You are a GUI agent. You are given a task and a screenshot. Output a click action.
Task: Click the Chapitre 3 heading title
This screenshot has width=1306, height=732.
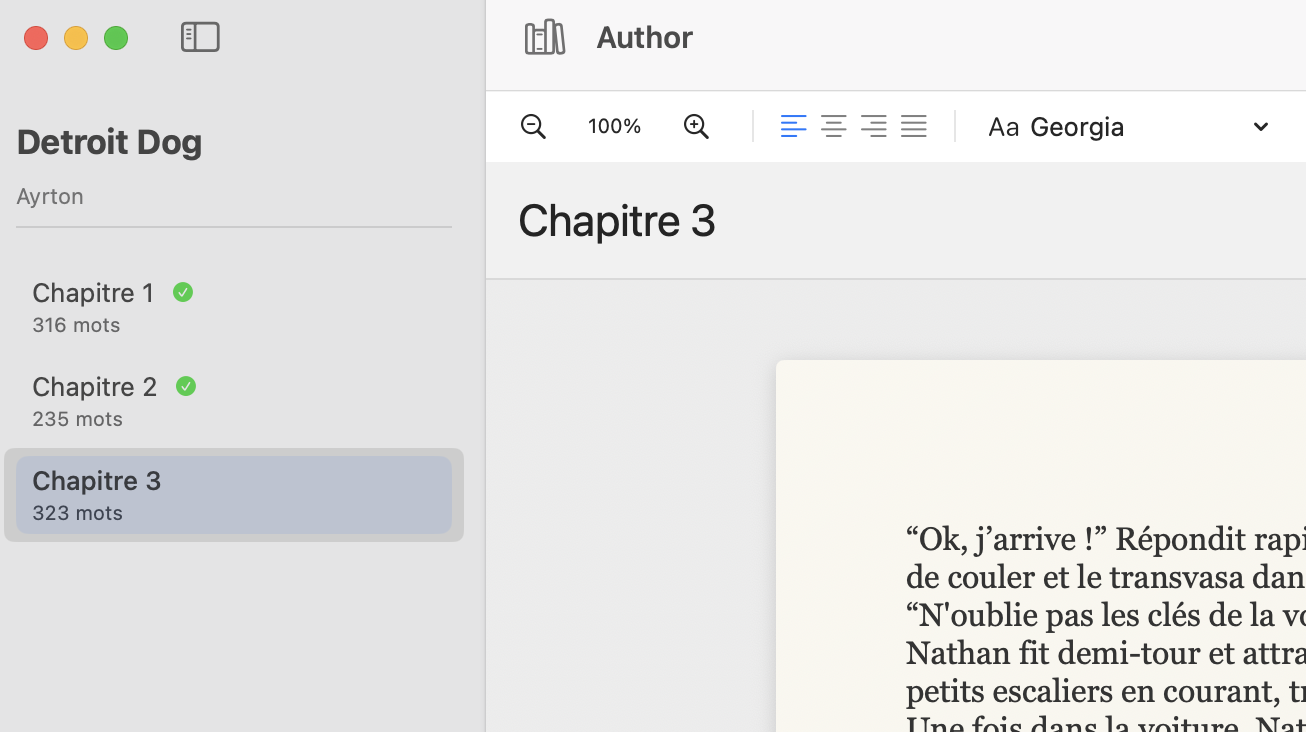[617, 220]
